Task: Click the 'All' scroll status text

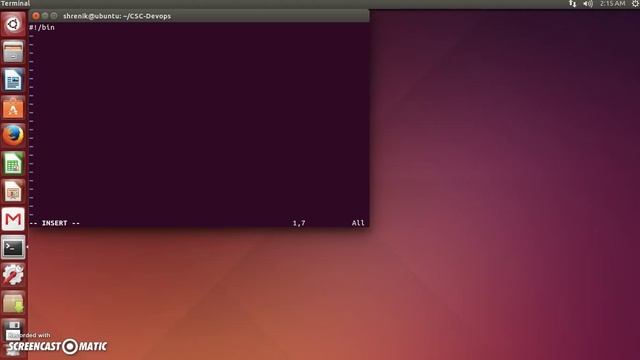Action: (358, 223)
